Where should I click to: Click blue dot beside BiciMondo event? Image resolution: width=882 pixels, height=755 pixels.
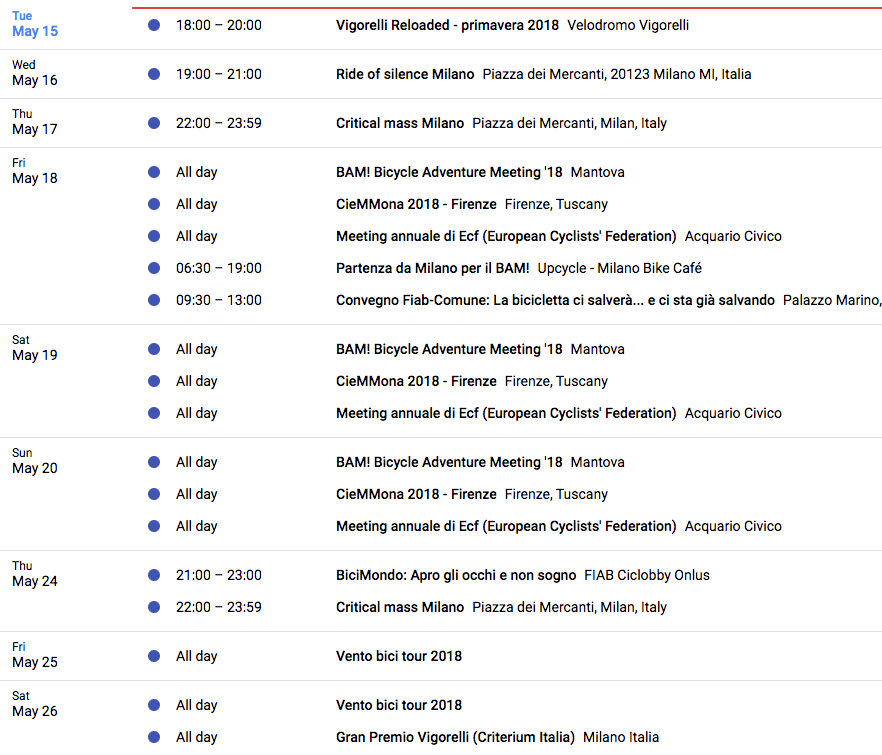(154, 576)
